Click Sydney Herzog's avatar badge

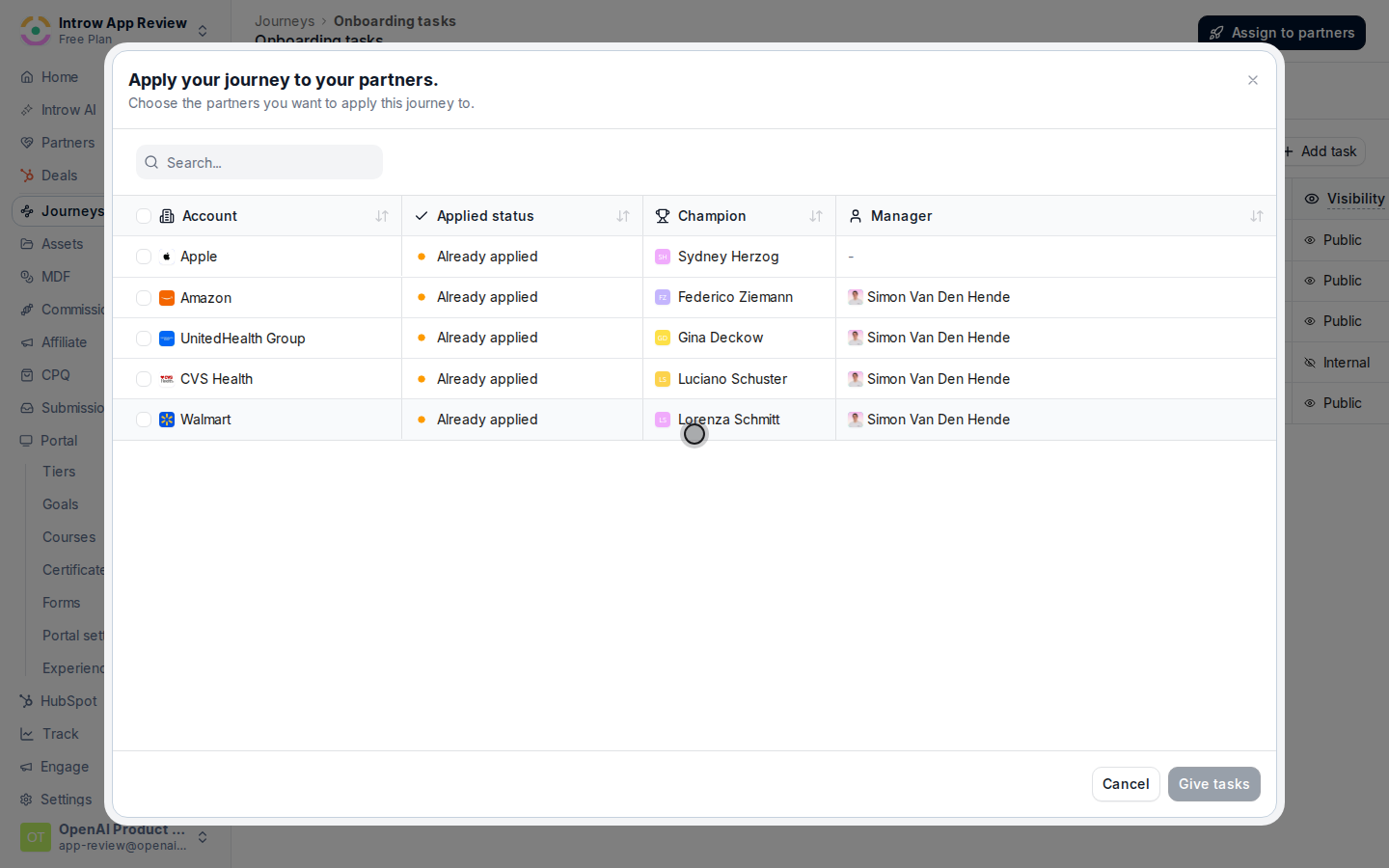pos(663,257)
